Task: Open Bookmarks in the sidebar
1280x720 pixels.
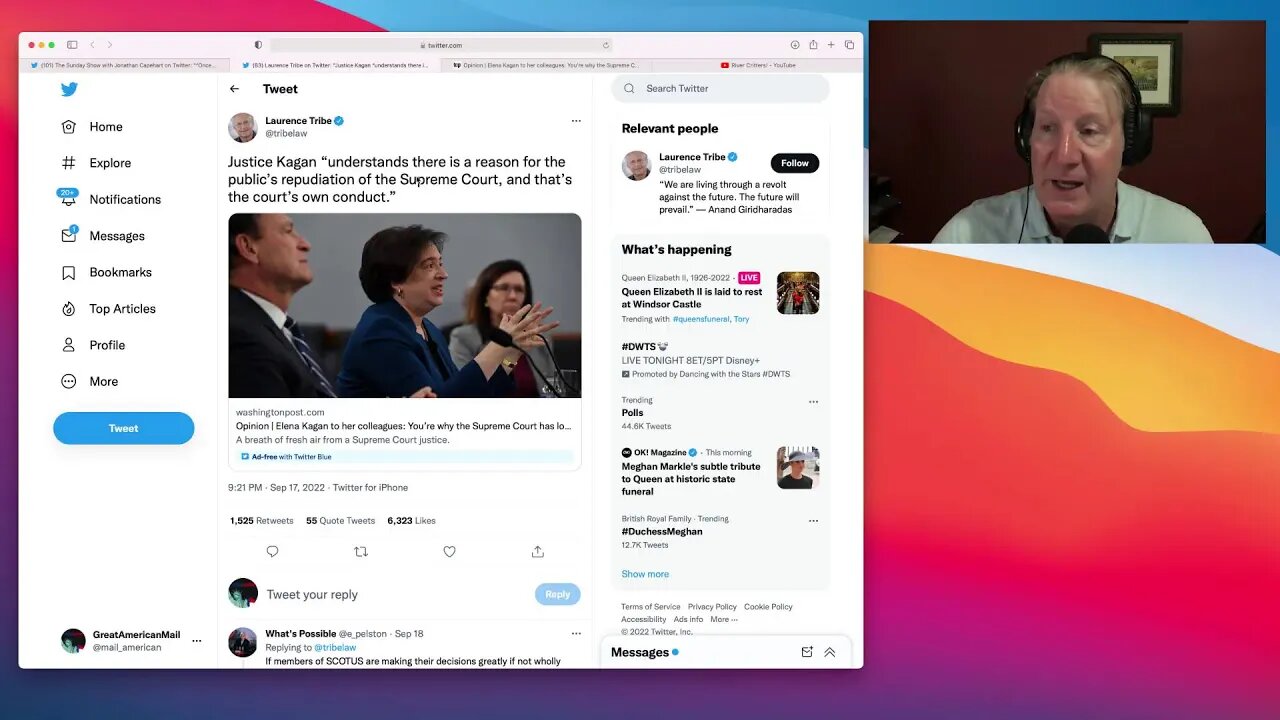Action: [x=106, y=272]
